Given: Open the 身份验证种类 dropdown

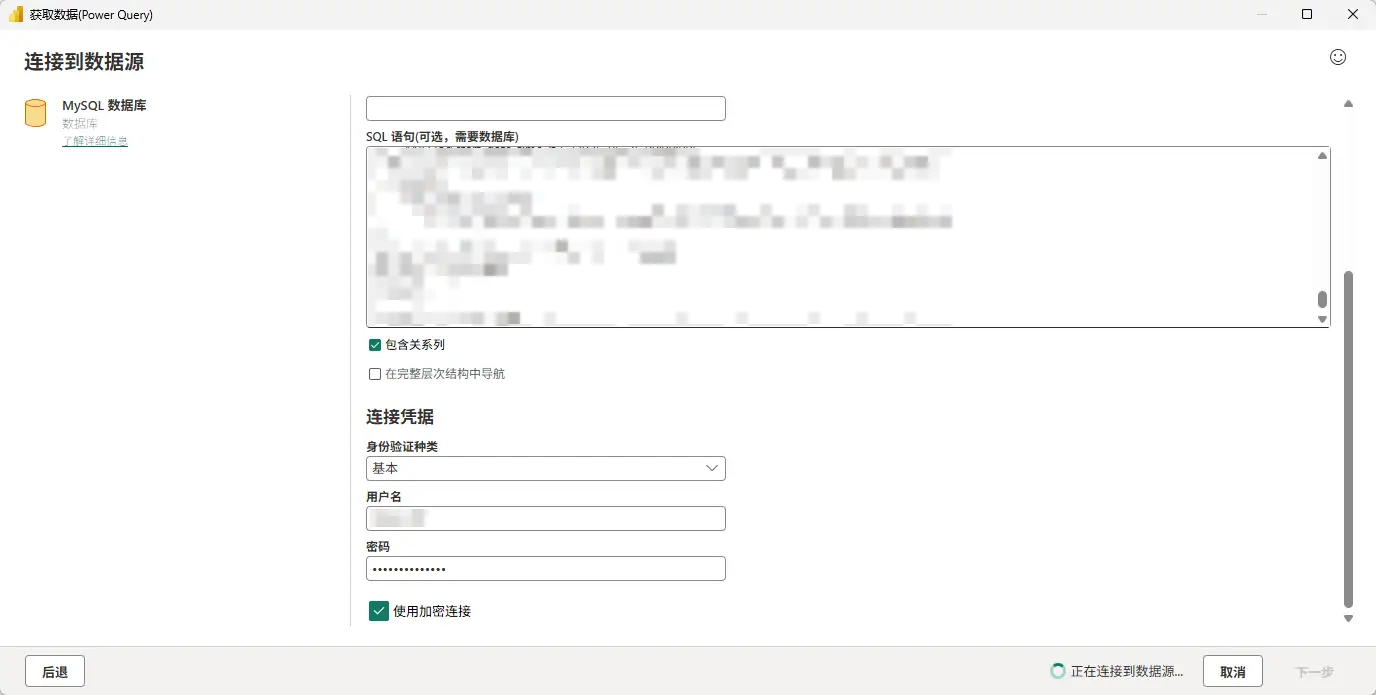Looking at the screenshot, I should coord(546,468).
